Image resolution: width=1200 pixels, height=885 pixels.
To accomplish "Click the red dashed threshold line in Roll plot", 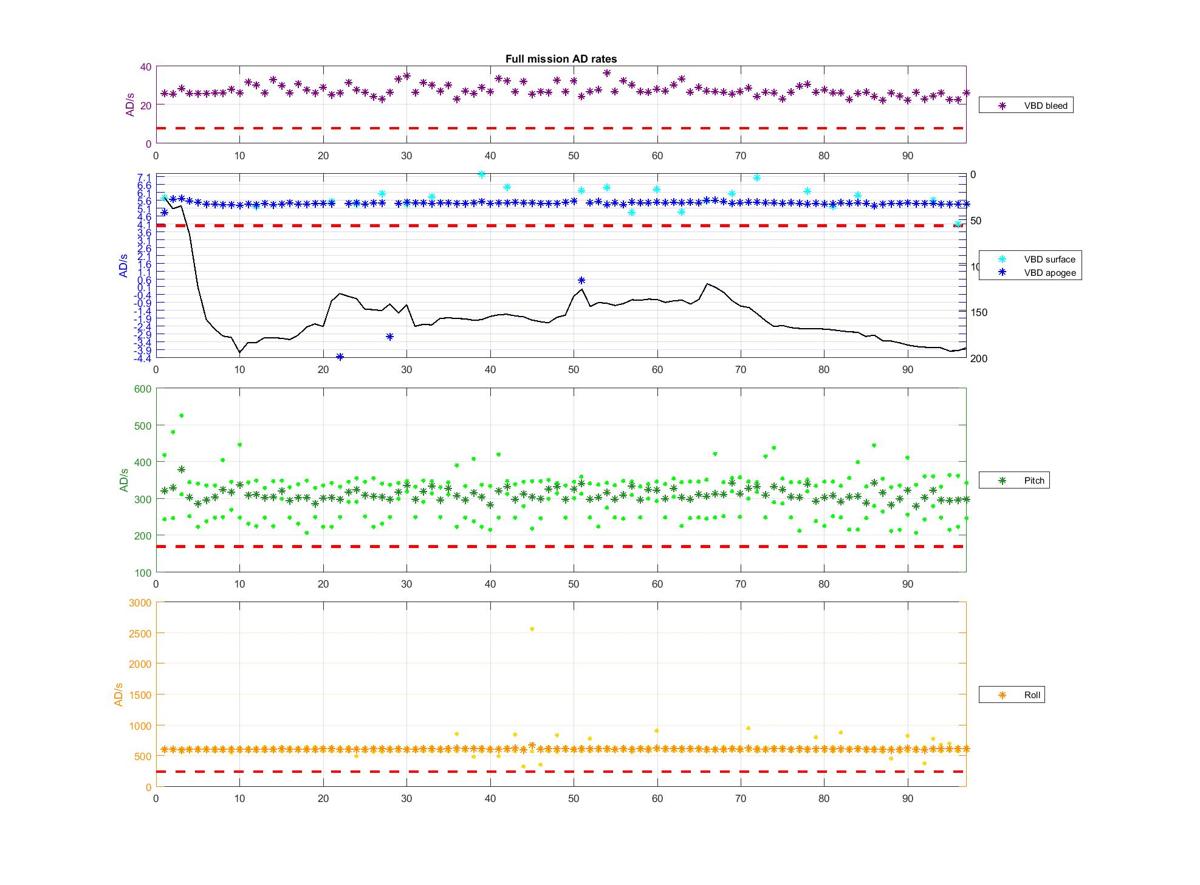I will pos(561,772).
